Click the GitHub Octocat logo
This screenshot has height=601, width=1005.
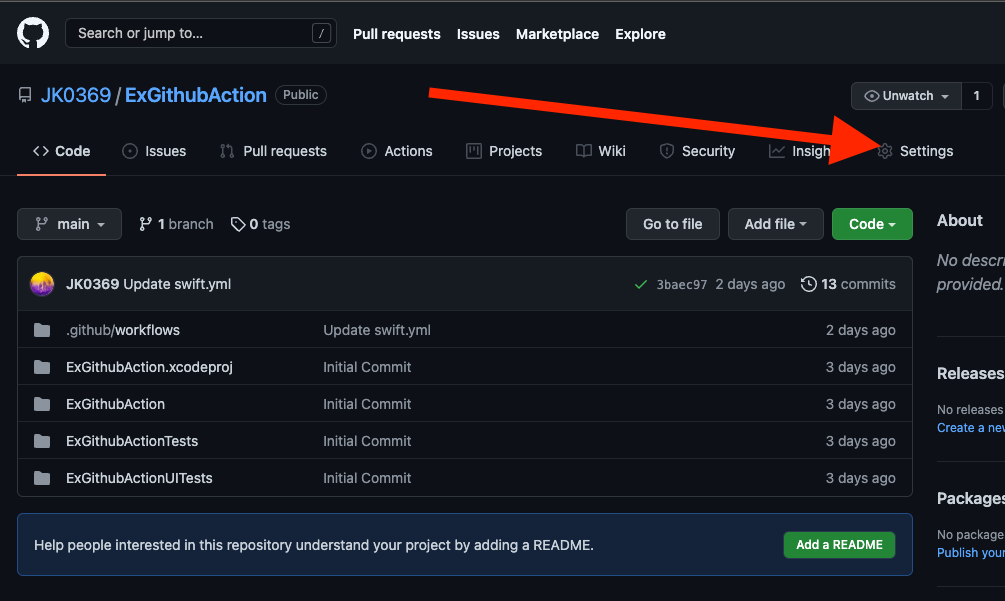point(33,33)
